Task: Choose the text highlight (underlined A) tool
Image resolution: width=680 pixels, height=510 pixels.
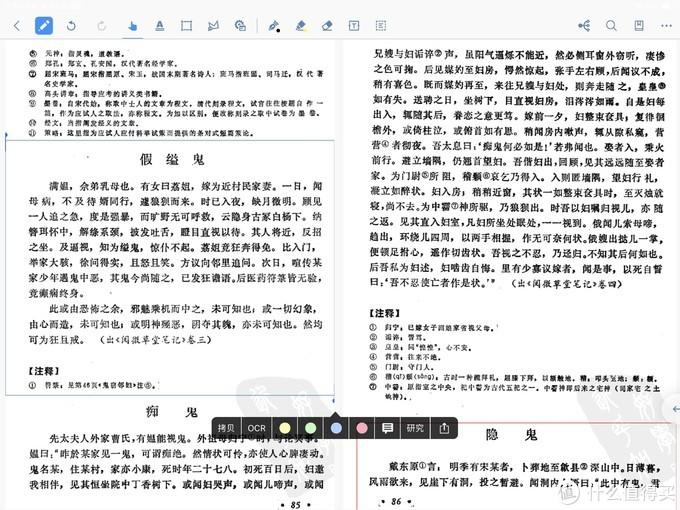Action: click(x=160, y=26)
